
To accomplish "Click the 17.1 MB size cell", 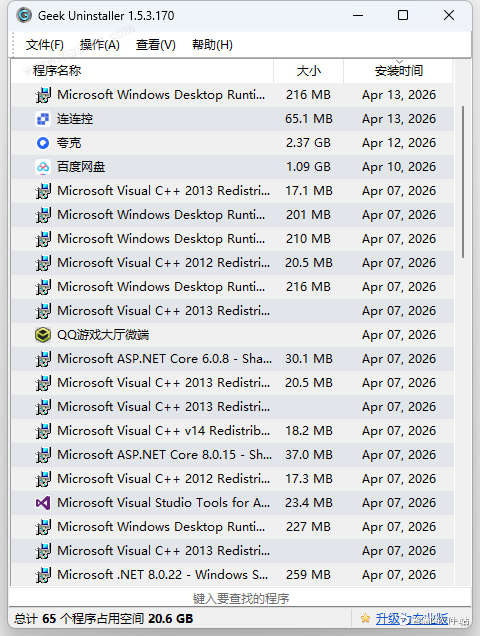I will pyautogui.click(x=309, y=191).
